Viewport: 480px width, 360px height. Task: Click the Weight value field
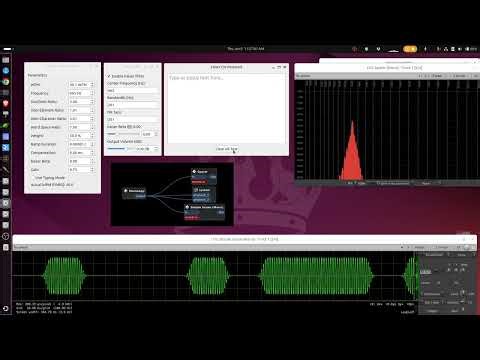(x=79, y=136)
